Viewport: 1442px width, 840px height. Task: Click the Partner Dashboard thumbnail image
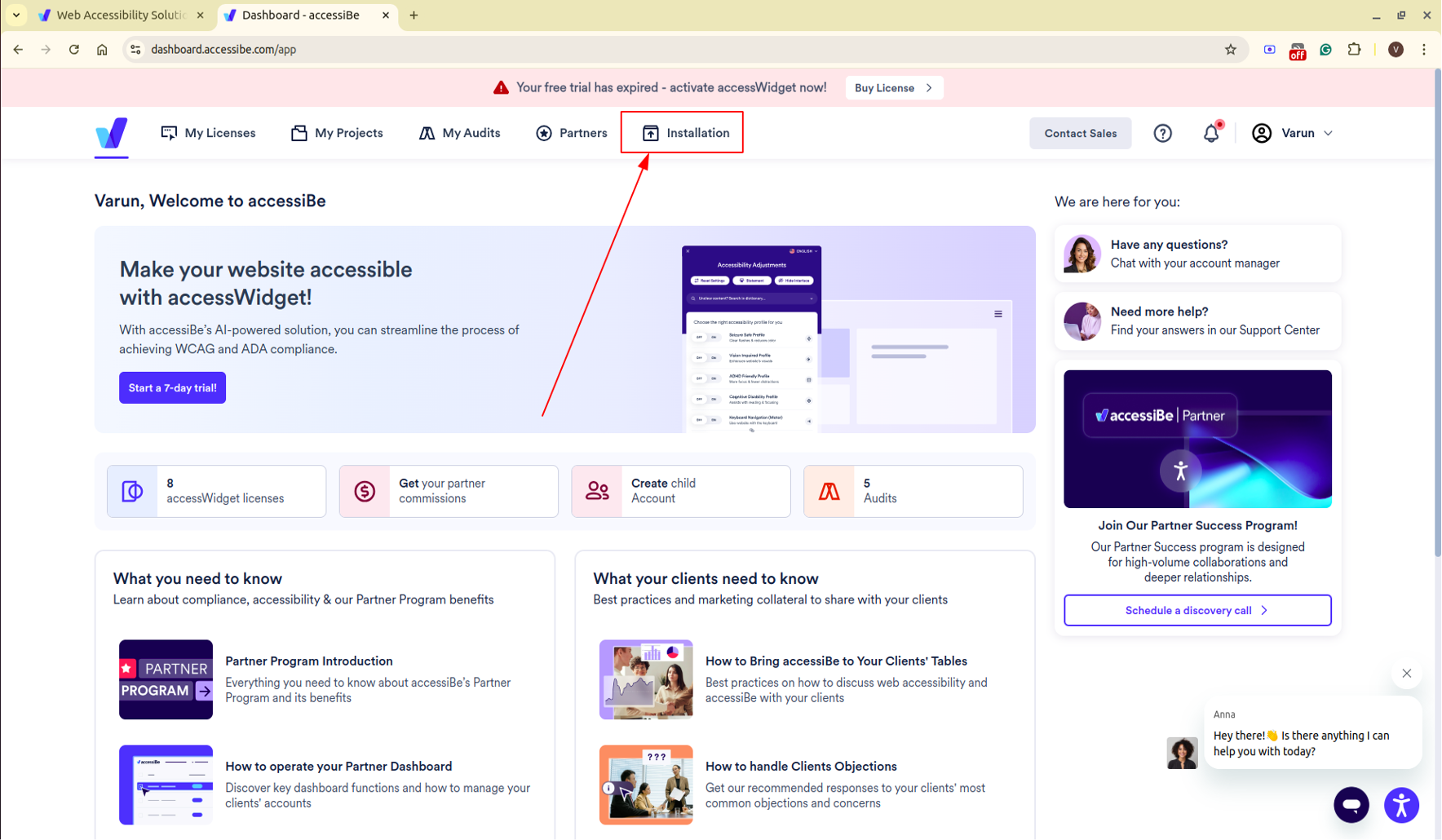point(166,785)
